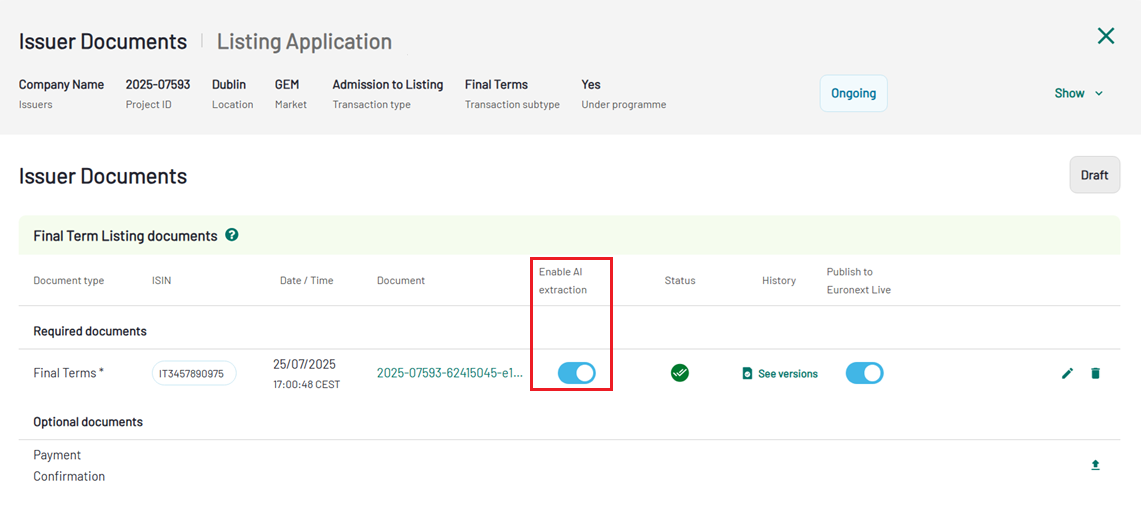This screenshot has height=508, width=1141.
Task: Toggle the Publish to Euronext Live switch
Action: (x=864, y=373)
